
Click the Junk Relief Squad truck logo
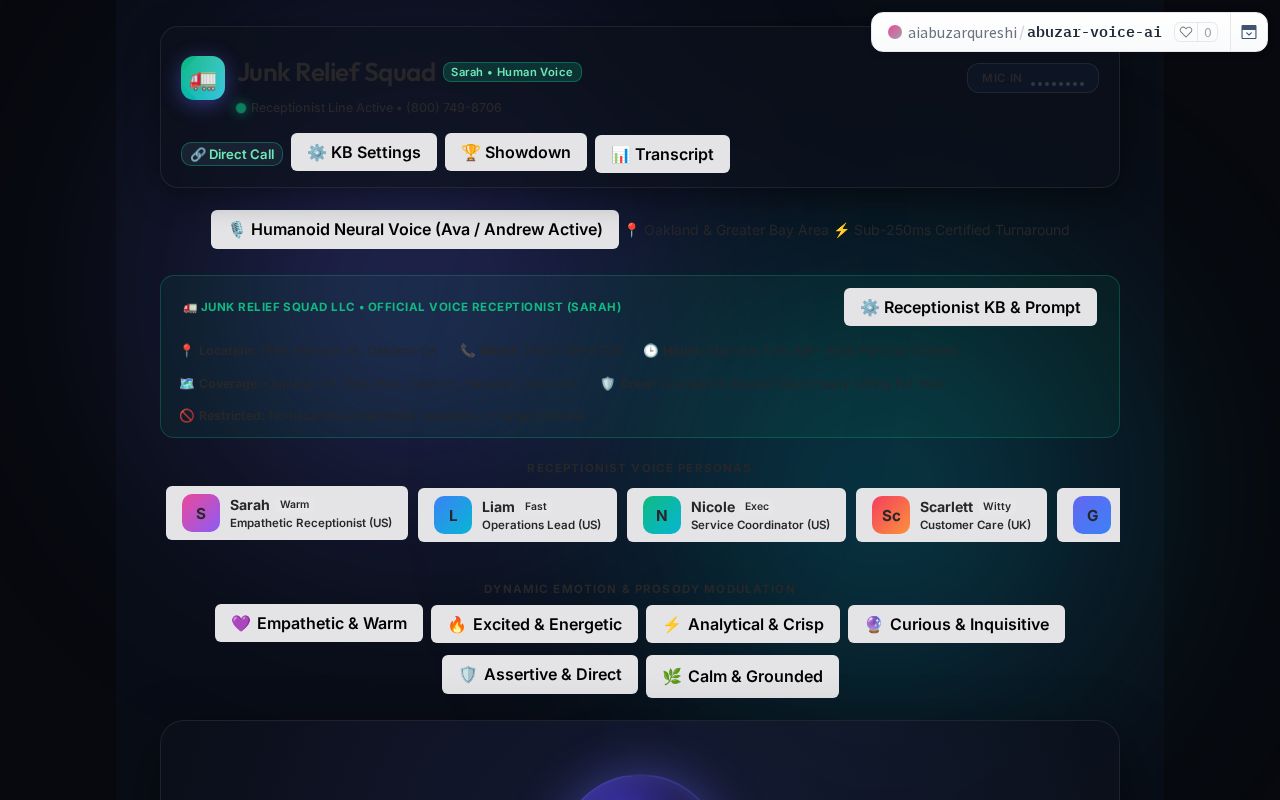(203, 78)
